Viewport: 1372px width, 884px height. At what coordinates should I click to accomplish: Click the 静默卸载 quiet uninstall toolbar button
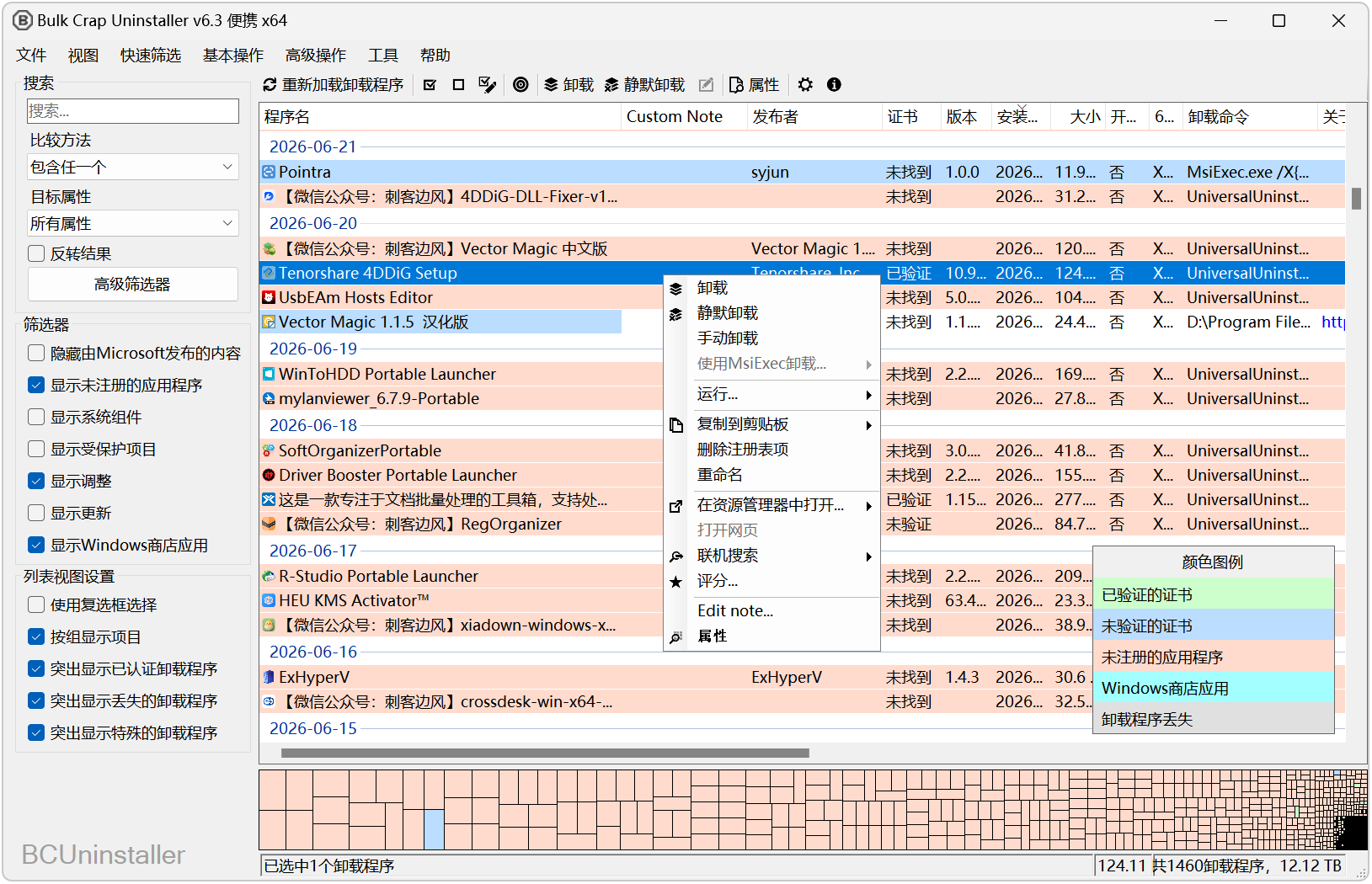tap(644, 85)
